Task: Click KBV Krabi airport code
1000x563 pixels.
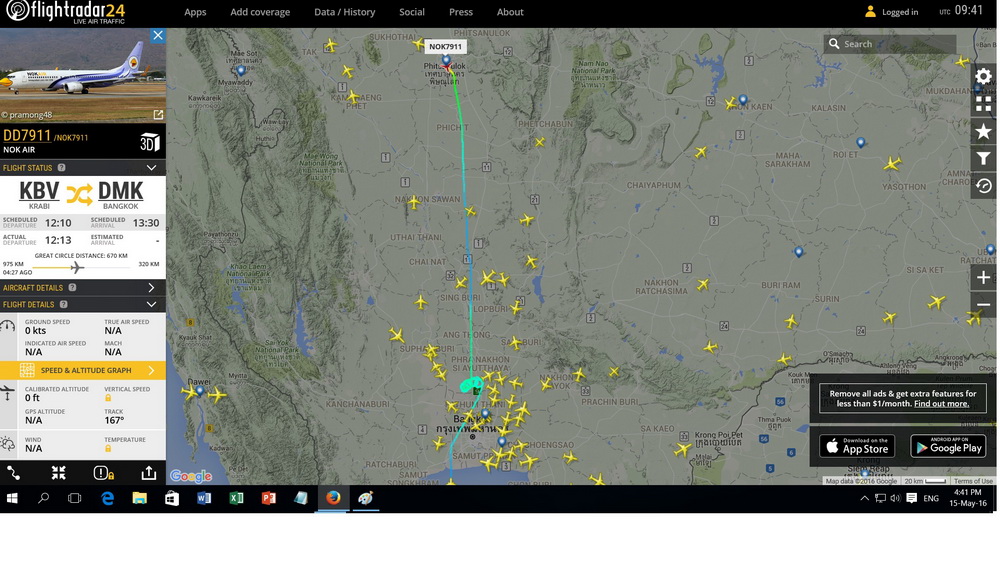Action: pos(40,191)
